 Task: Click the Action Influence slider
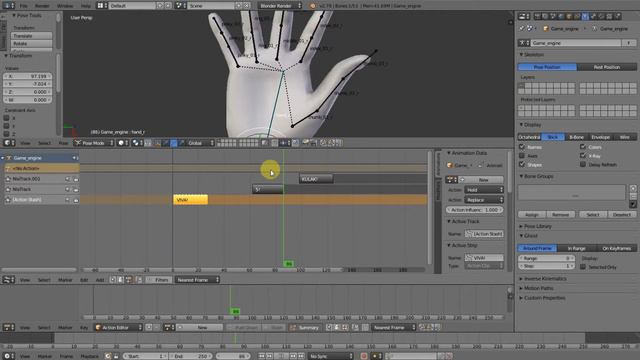click(x=474, y=210)
